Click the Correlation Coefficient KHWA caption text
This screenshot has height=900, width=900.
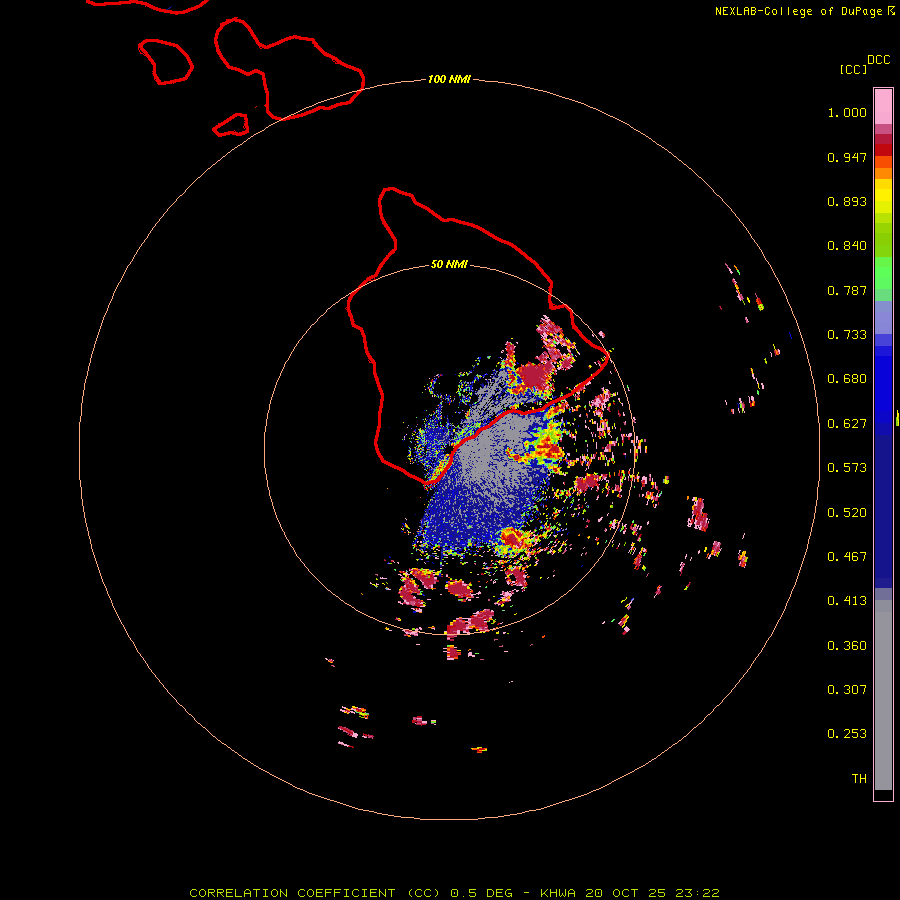(x=454, y=893)
